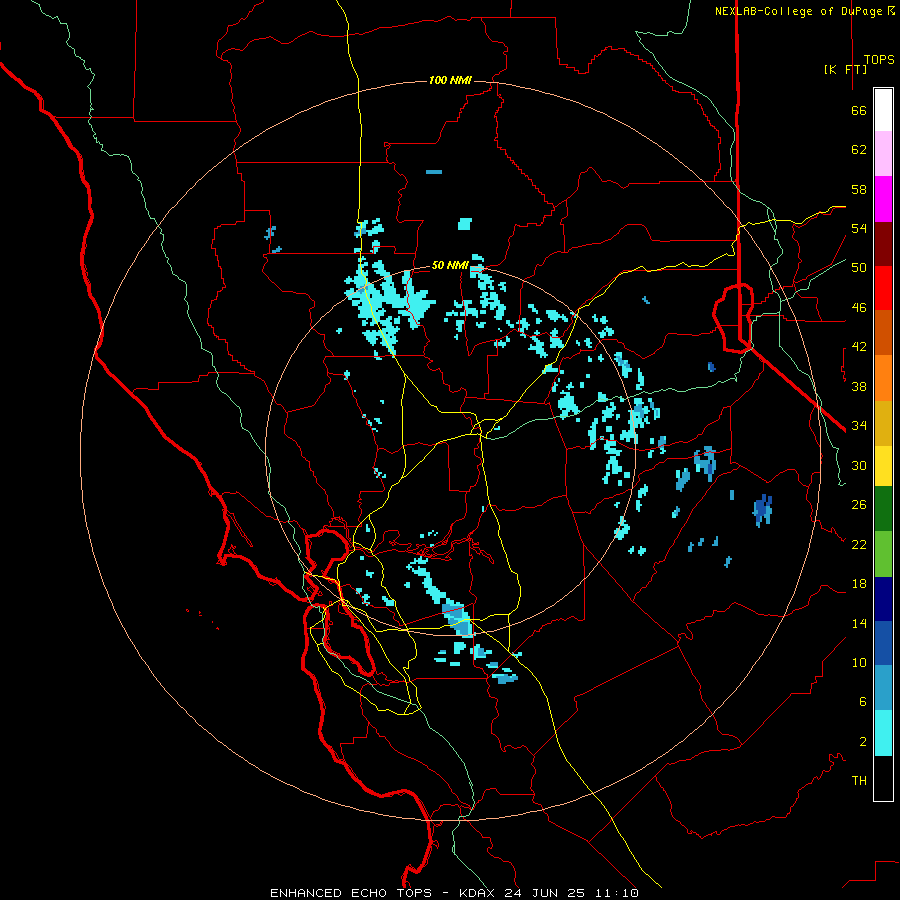Click the legend value 26

(x=859, y=505)
